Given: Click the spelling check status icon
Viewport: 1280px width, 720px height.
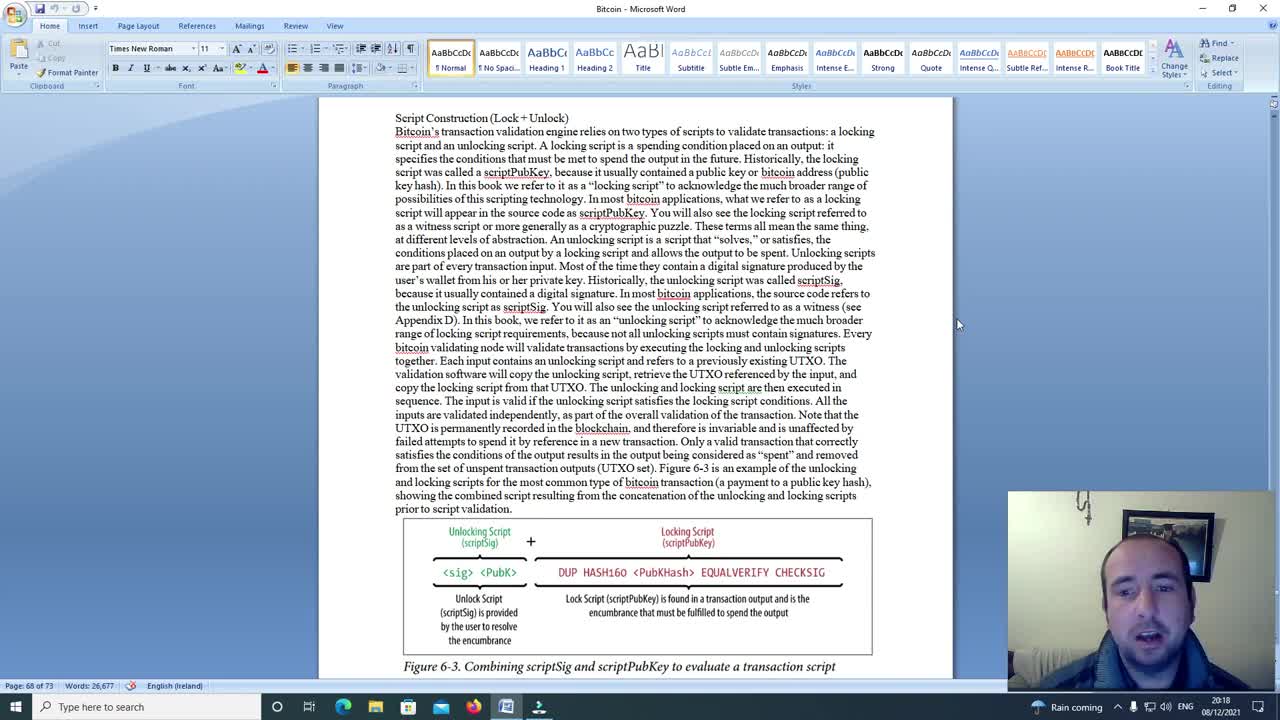Looking at the screenshot, I should pyautogui.click(x=130, y=686).
